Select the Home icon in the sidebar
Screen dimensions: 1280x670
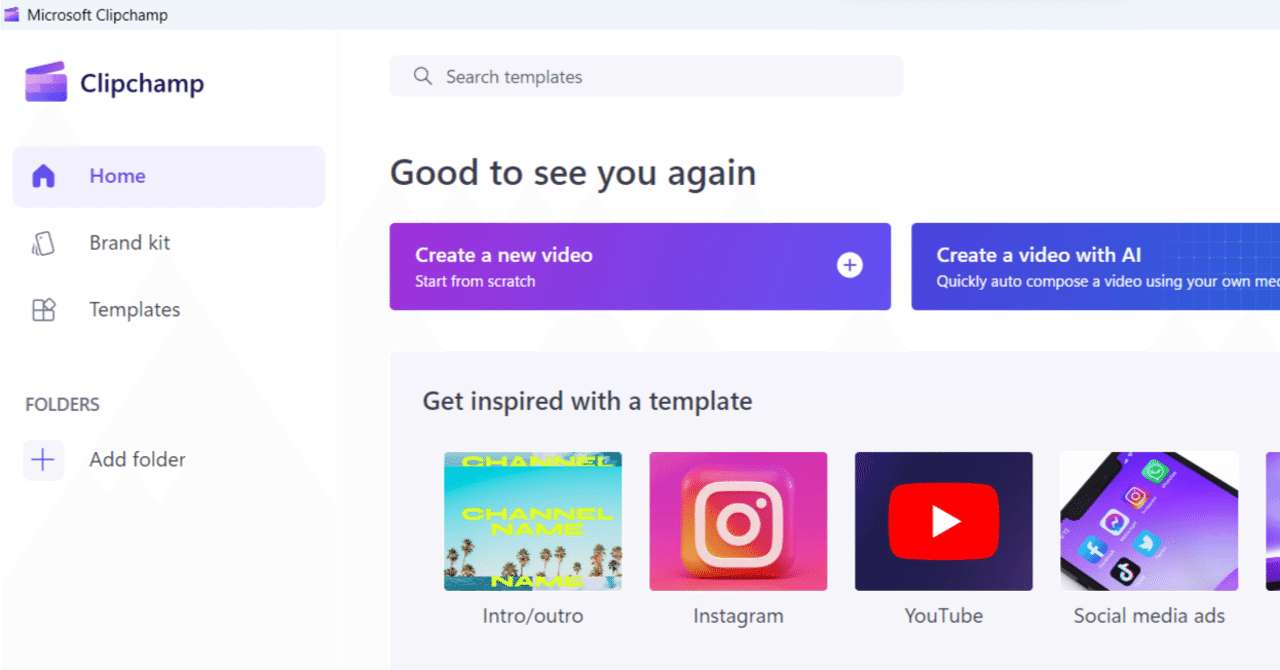44,175
